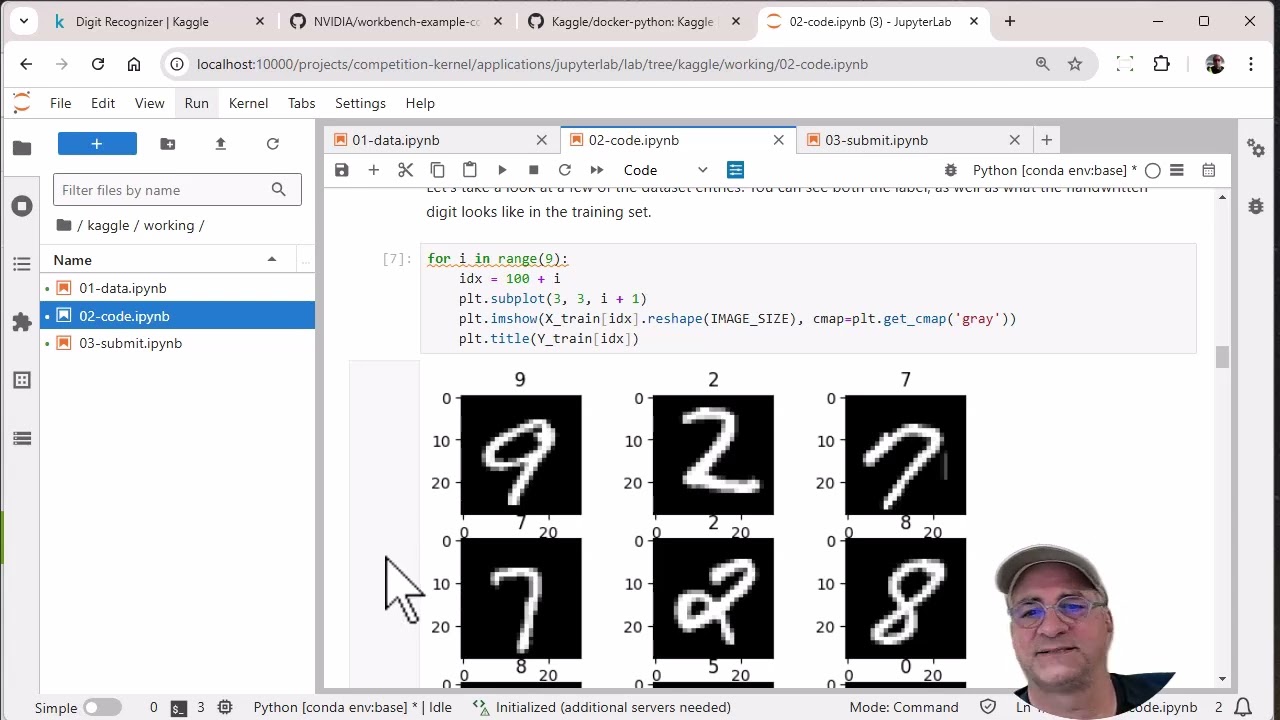Navigate to working in the breadcrumb
Image resolution: width=1280 pixels, height=720 pixels.
pos(169,225)
